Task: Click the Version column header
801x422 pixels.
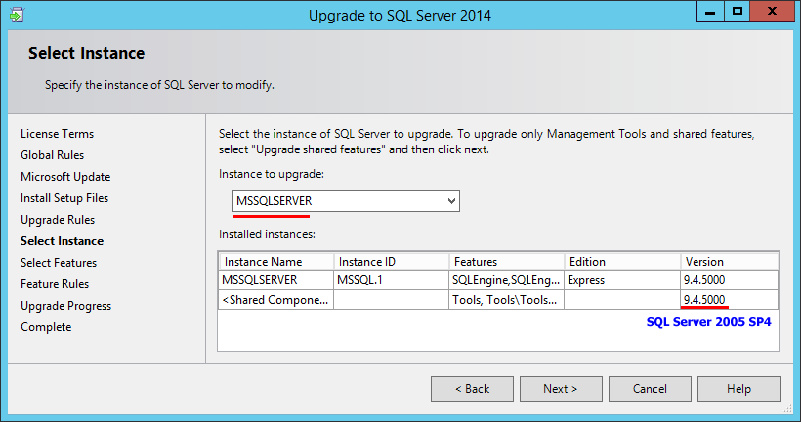Action: tap(729, 262)
